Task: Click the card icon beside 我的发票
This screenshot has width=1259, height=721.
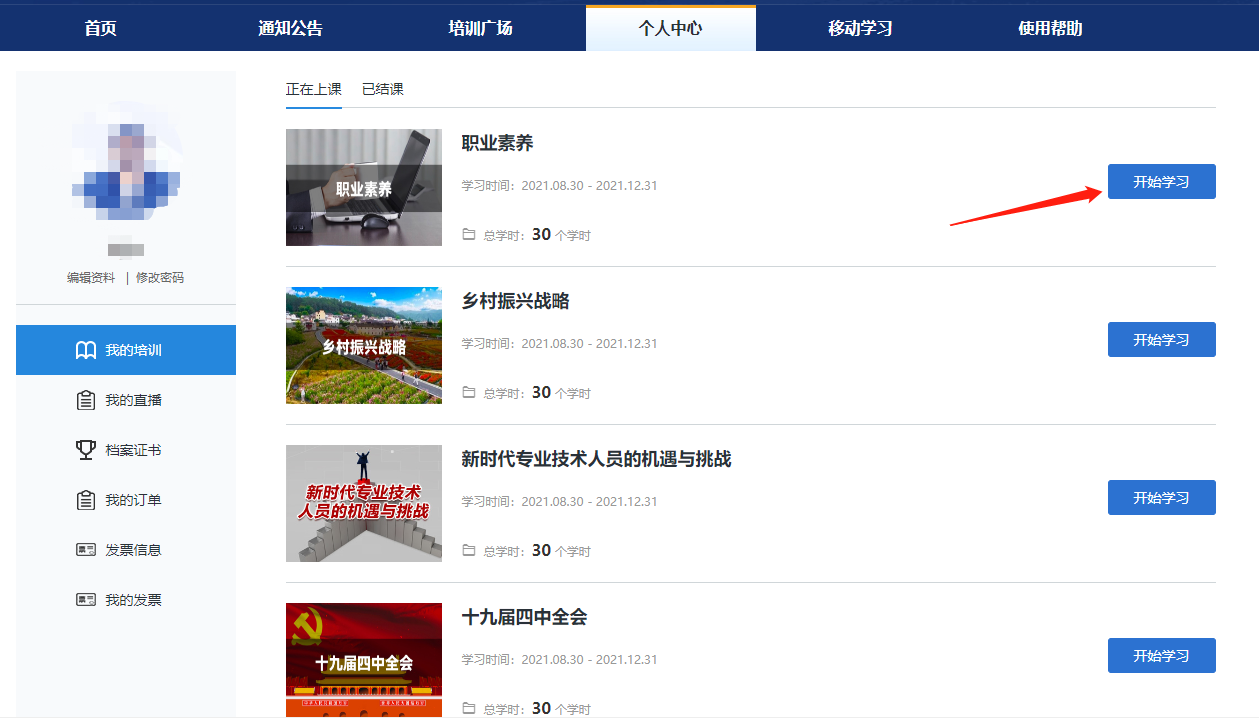Action: 86,600
